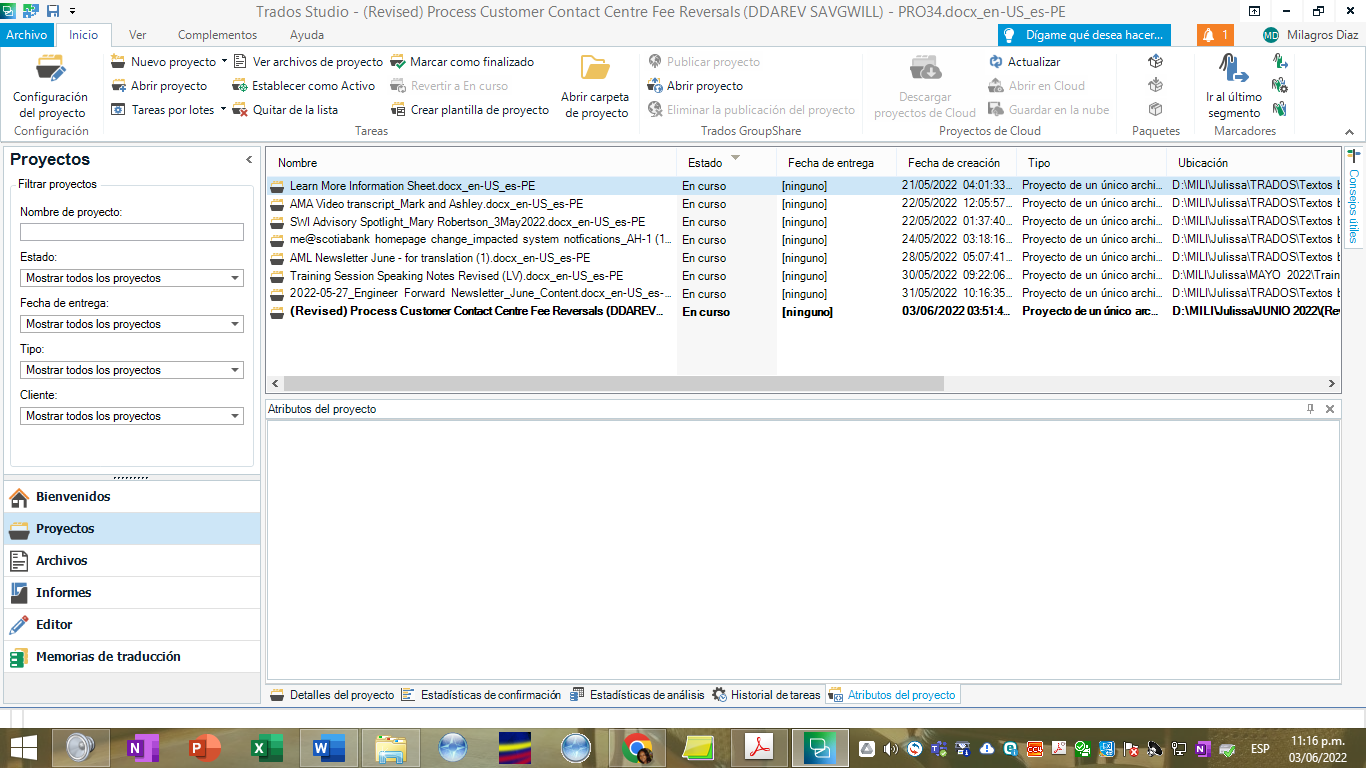Viewport: 1366px width, 768px height.
Task: Open the Nuevo proyecto dropdown arrow
Action: click(224, 61)
